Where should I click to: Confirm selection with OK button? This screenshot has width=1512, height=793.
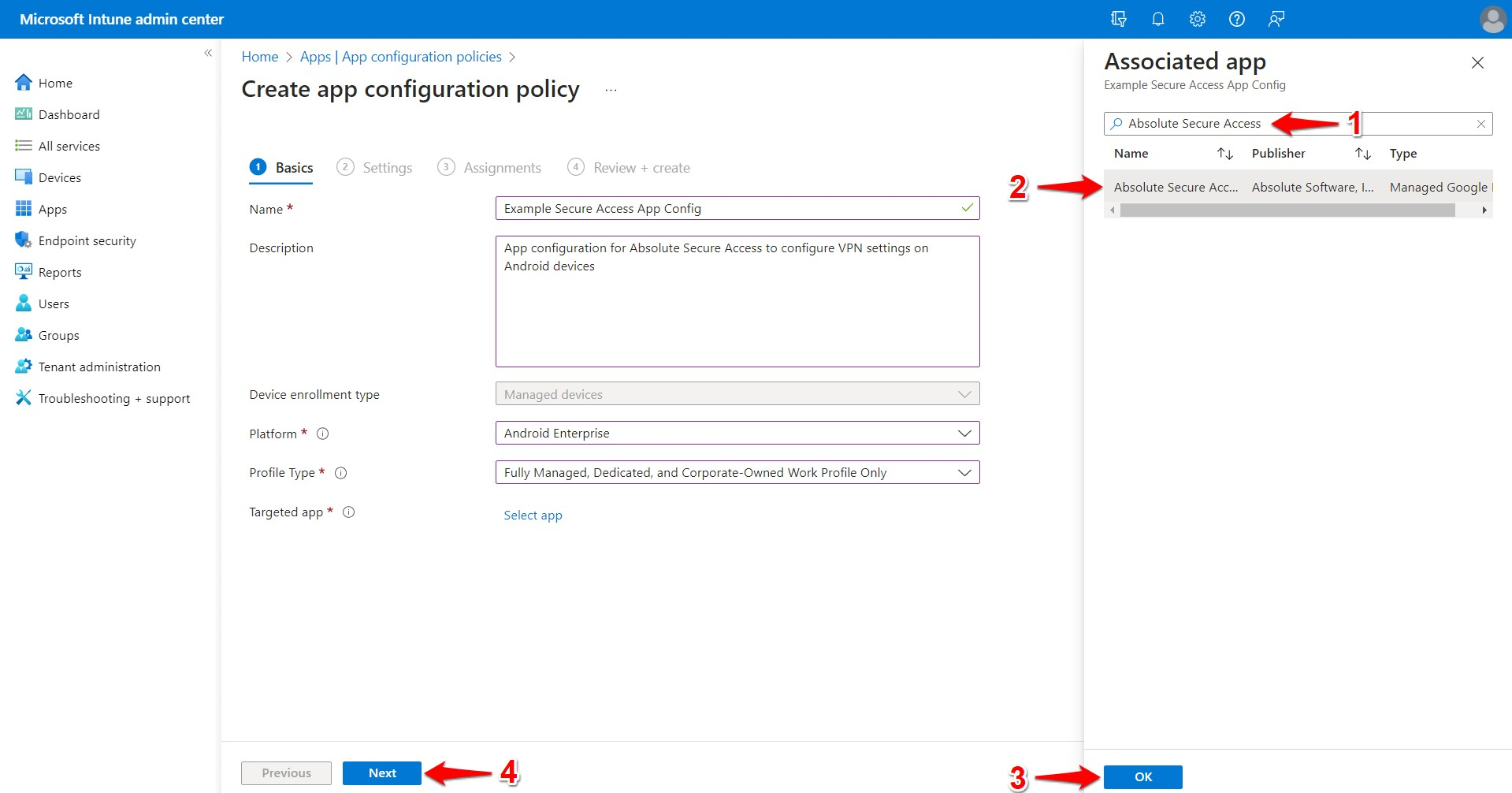[1142, 776]
